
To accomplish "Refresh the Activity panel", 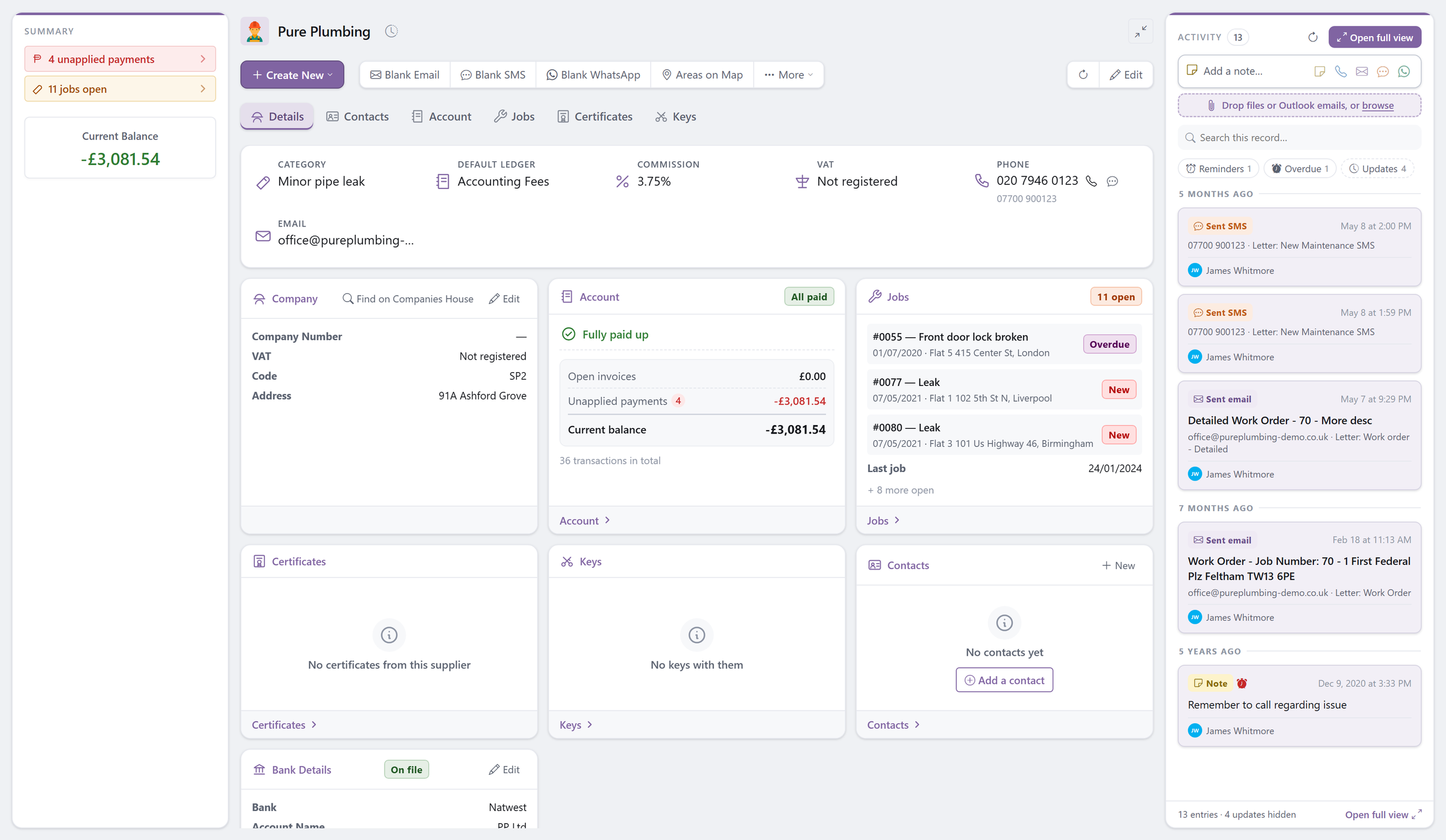I will click(x=1313, y=37).
